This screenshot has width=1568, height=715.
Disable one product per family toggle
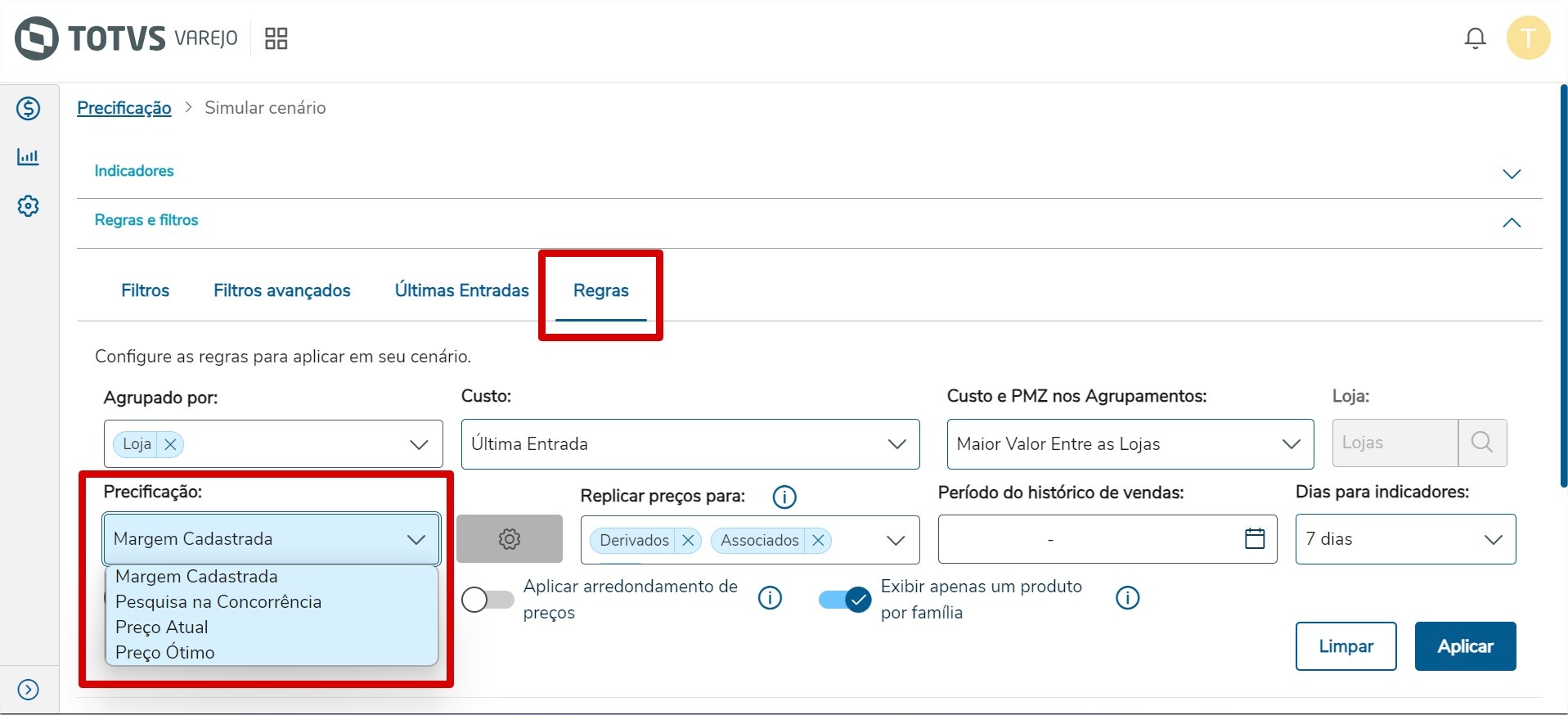[x=845, y=600]
